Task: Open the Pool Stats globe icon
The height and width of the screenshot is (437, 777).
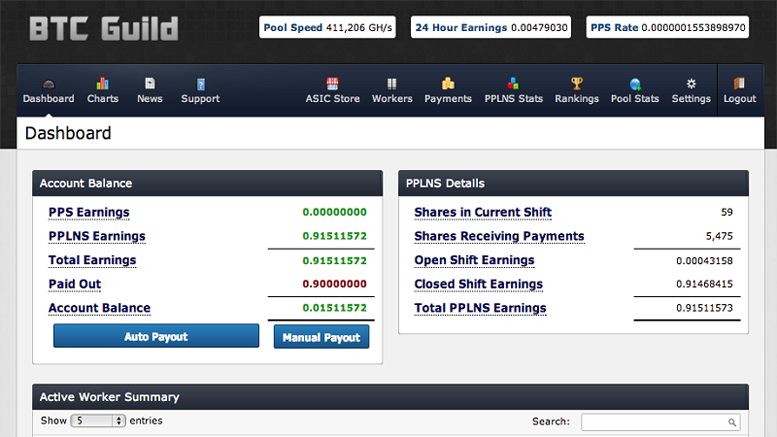Action: (x=635, y=84)
